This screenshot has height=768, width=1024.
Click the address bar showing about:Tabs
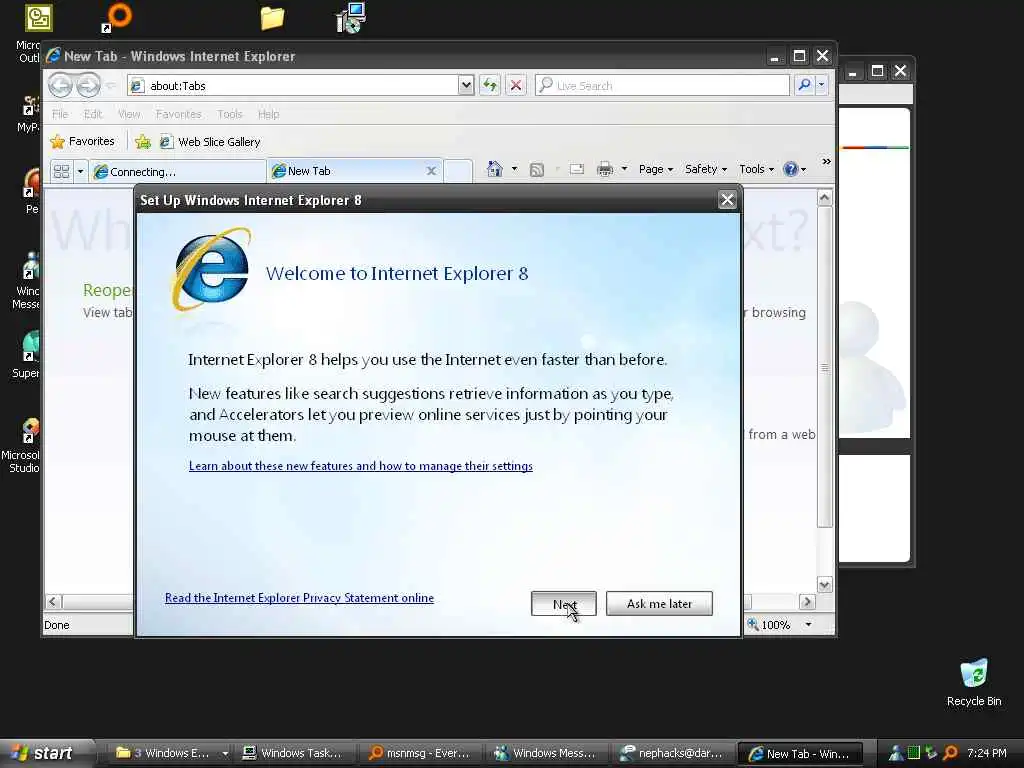pos(294,86)
